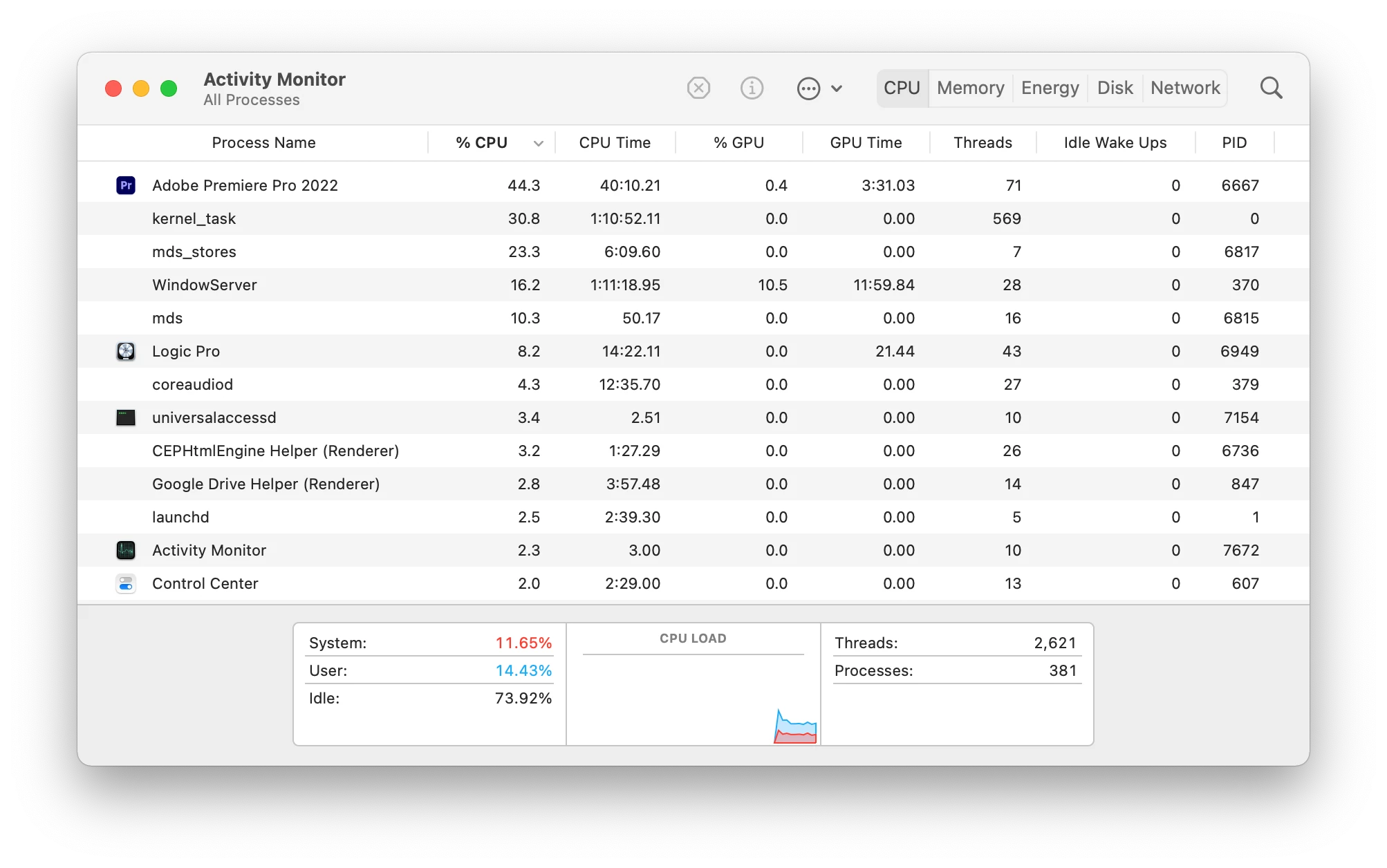Switch to the Energy tab

coord(1050,88)
